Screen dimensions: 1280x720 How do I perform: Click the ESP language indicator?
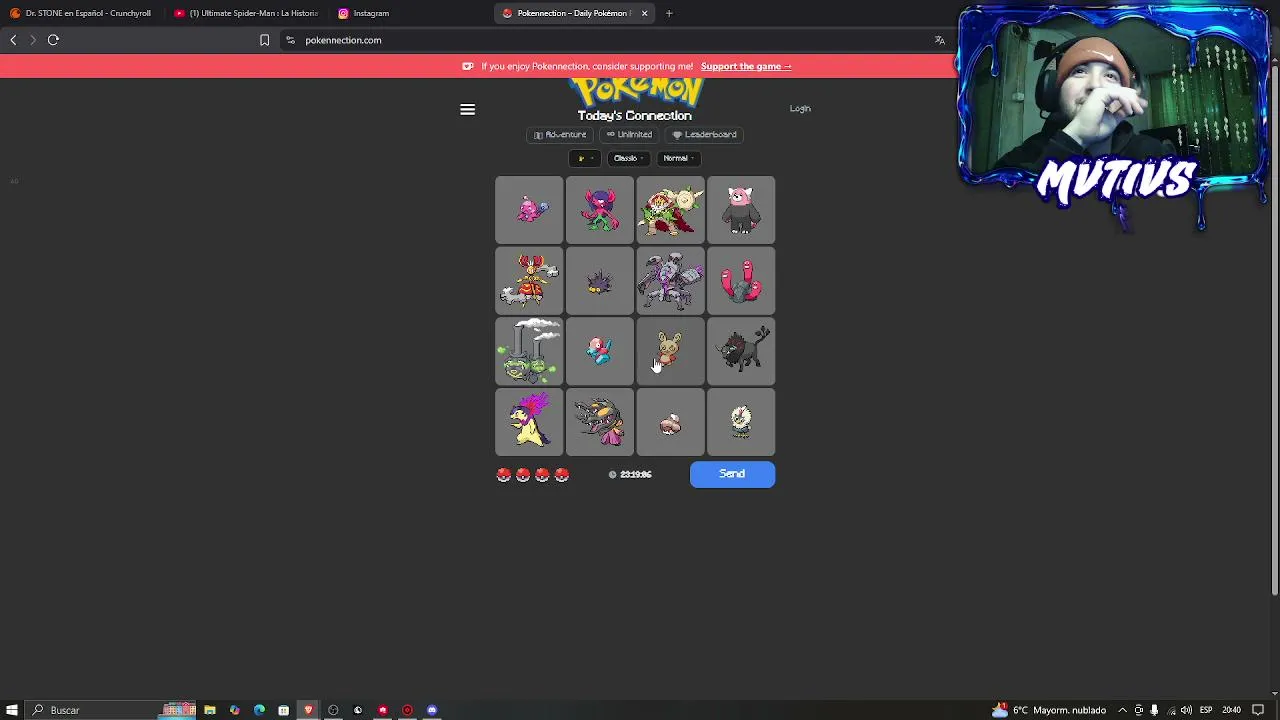(x=1206, y=710)
